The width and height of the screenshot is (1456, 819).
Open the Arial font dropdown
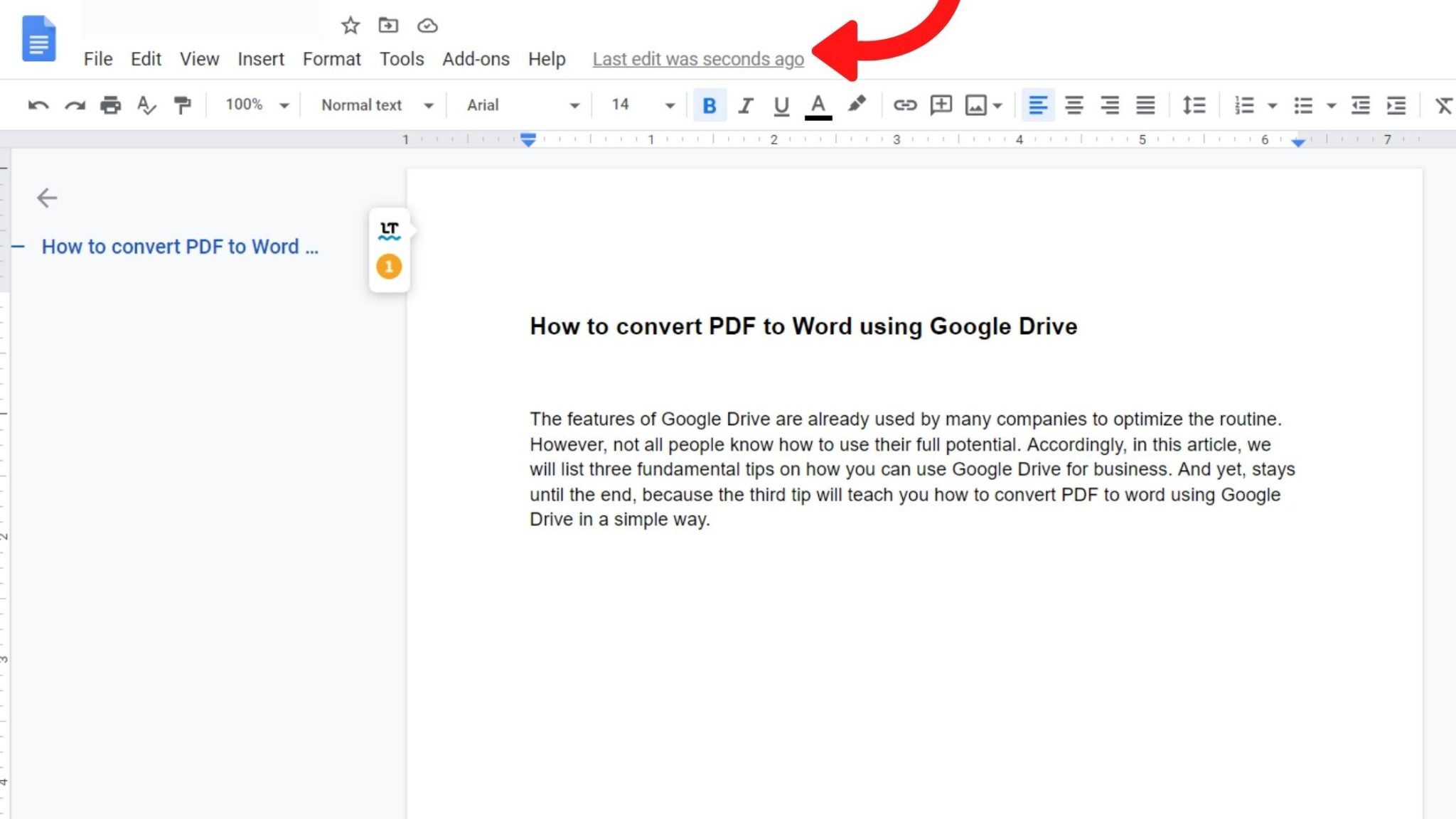tap(523, 105)
